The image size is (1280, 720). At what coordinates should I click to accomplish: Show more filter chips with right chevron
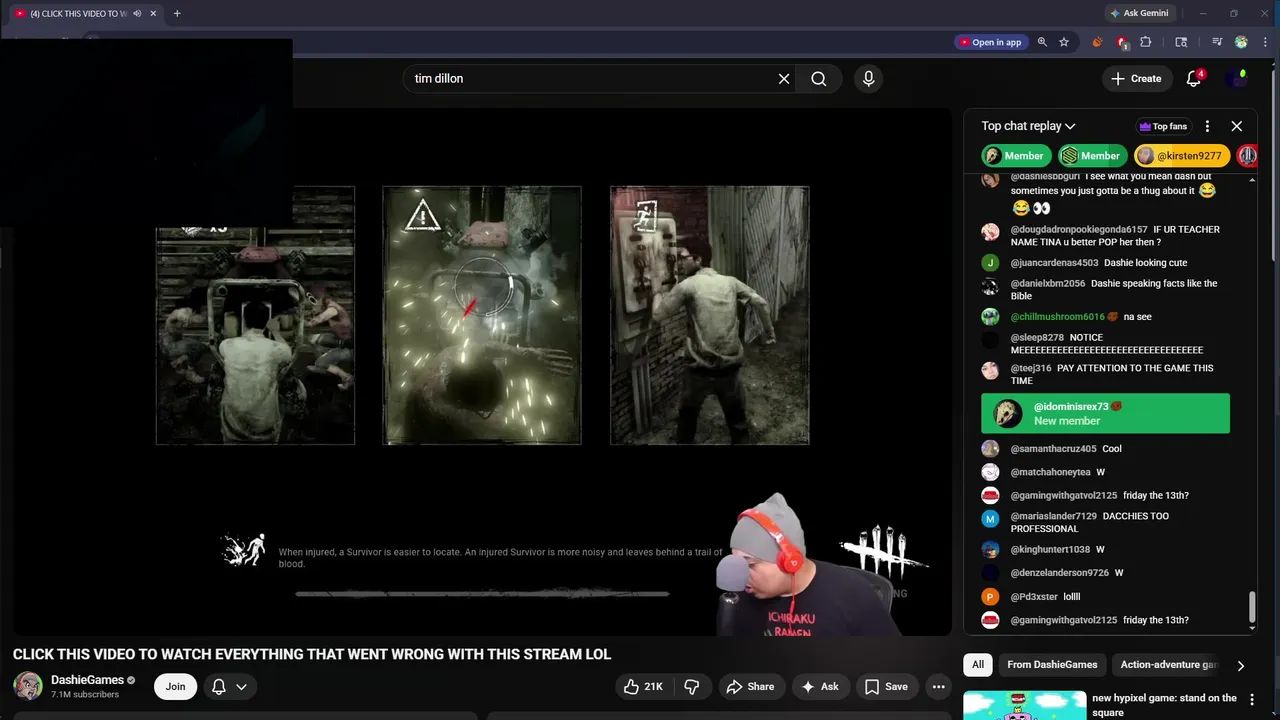pos(1240,665)
